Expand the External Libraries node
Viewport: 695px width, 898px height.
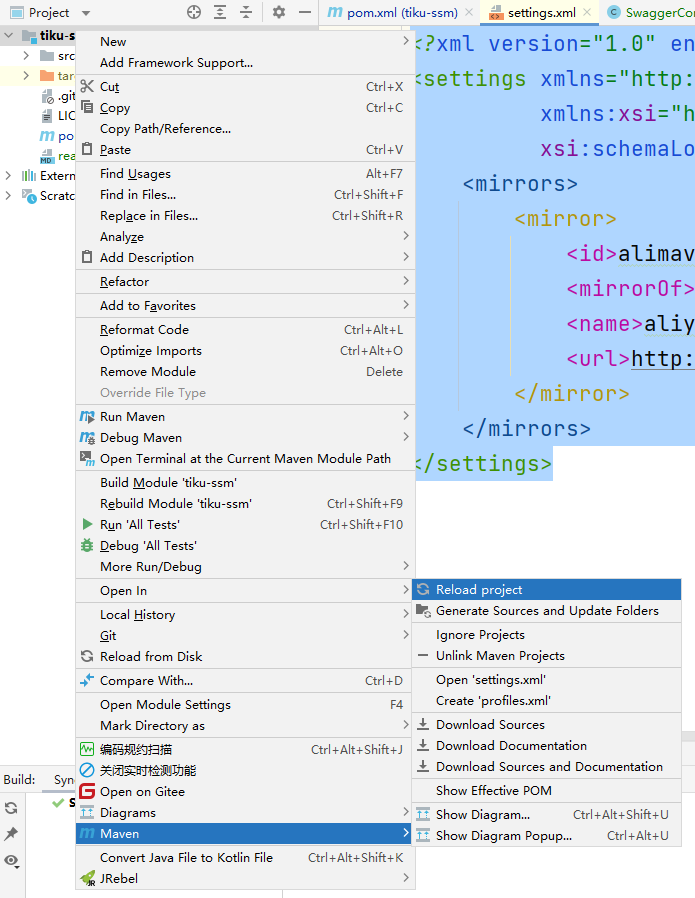tap(8, 175)
